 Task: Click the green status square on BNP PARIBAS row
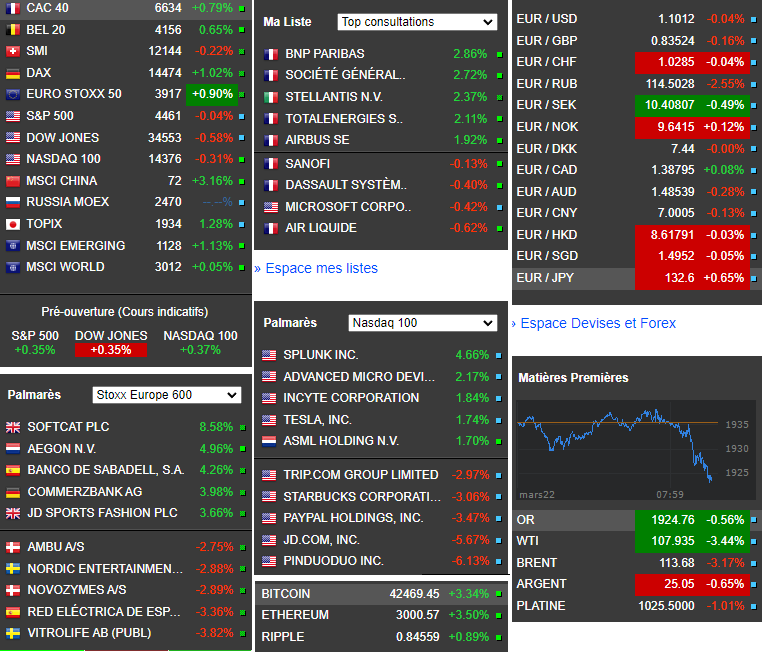pyautogui.click(x=500, y=54)
